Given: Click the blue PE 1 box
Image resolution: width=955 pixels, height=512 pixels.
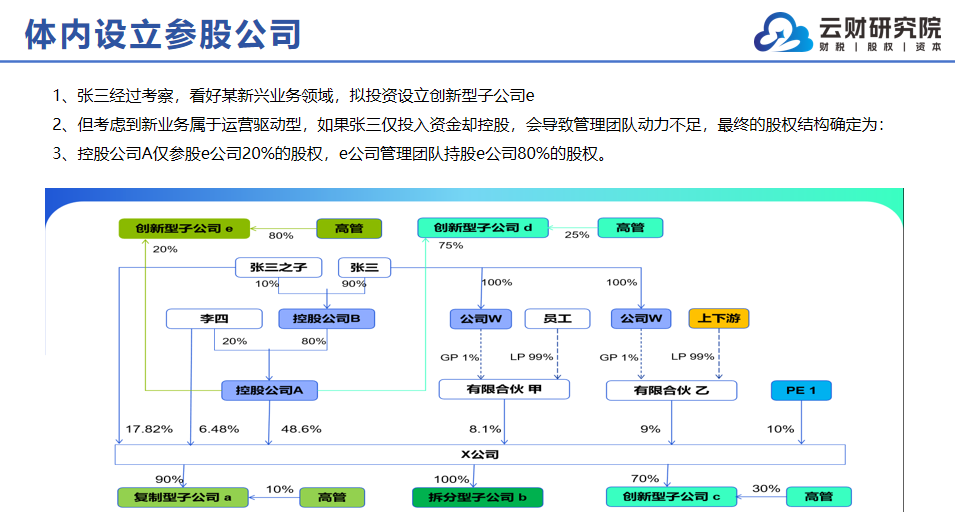Looking at the screenshot, I should point(801,390).
